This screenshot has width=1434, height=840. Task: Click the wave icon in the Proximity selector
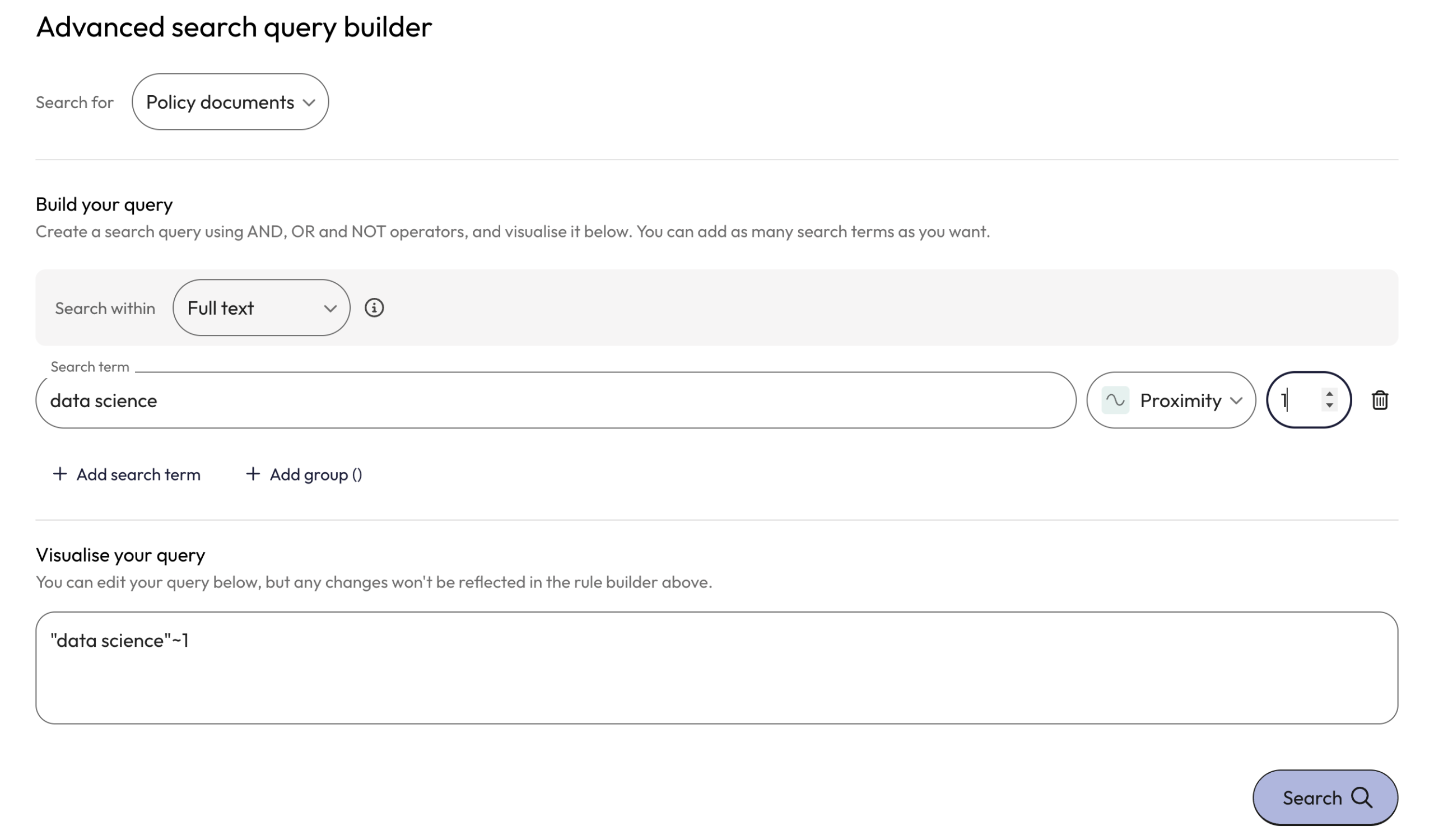(1115, 400)
